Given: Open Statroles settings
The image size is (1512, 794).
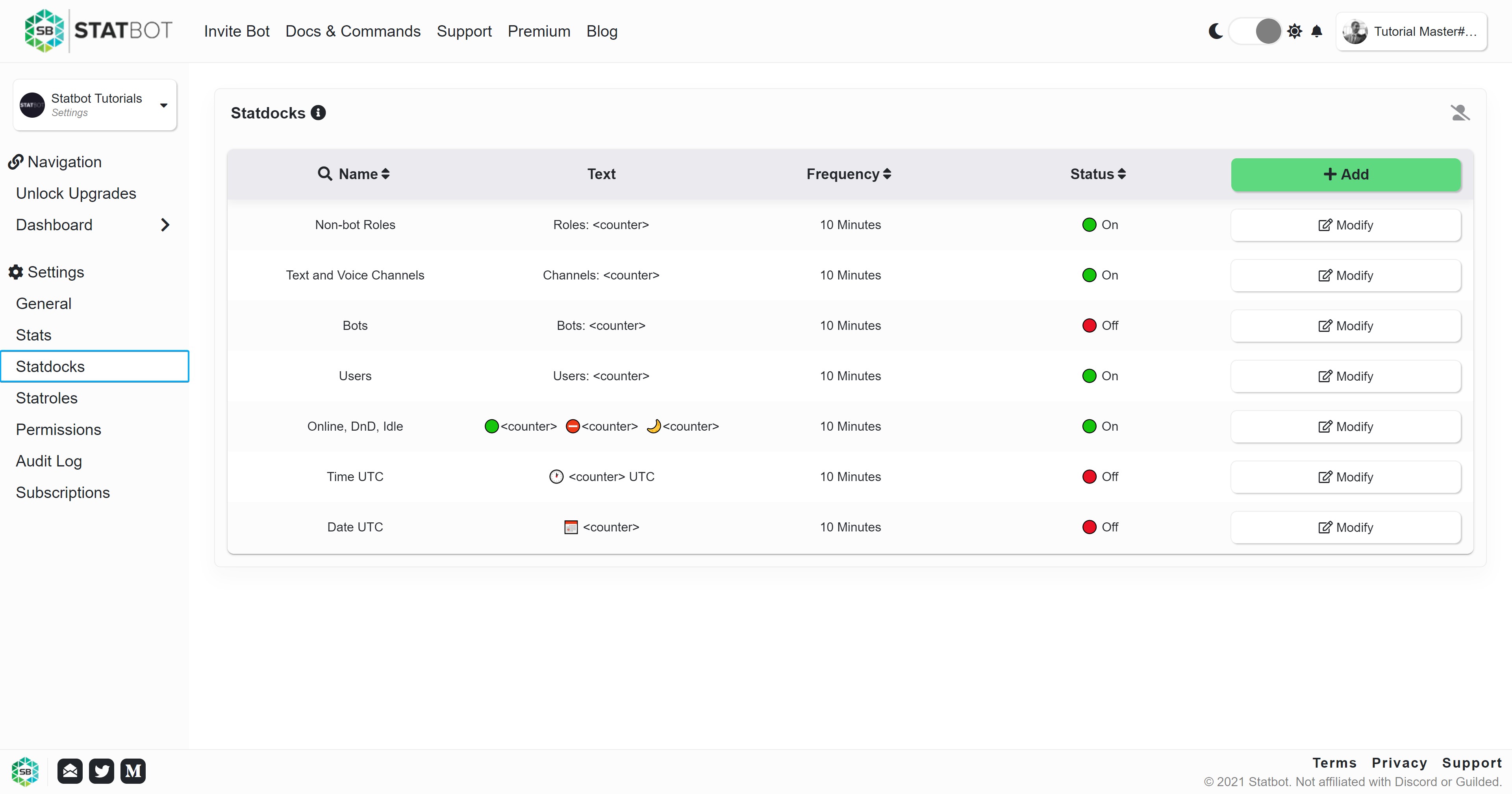Looking at the screenshot, I should coord(46,398).
